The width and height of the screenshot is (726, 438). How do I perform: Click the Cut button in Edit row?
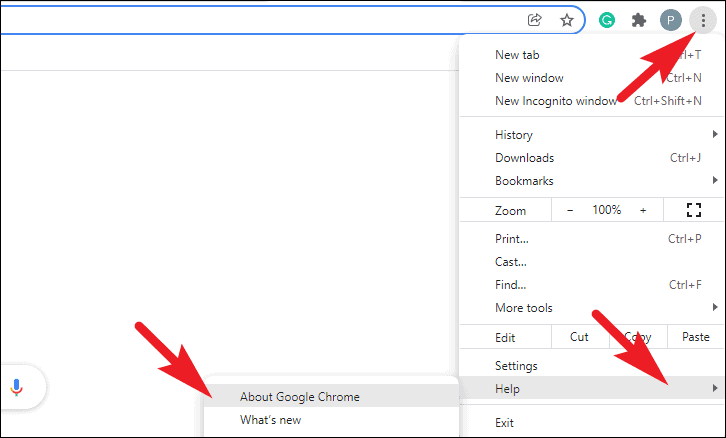coord(580,337)
